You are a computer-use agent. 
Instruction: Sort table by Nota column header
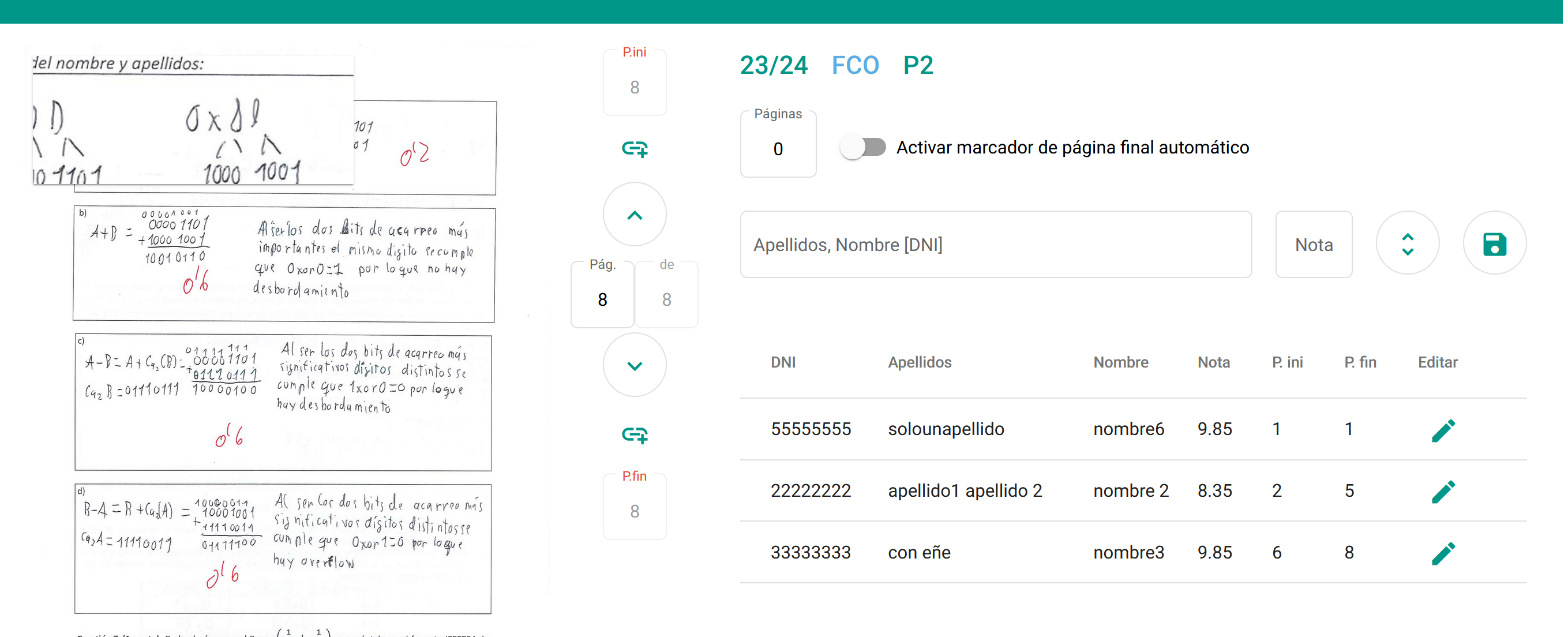pyautogui.click(x=1213, y=362)
